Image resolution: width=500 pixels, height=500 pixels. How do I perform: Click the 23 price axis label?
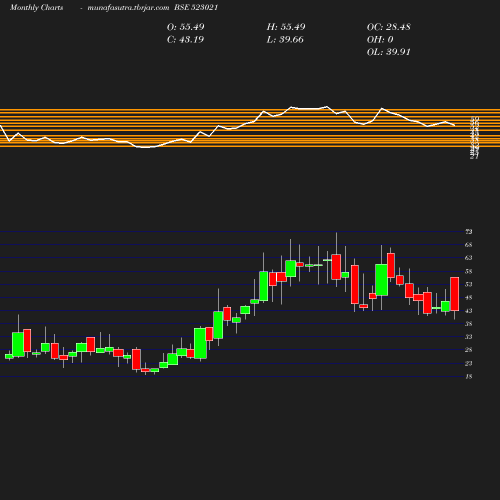click(x=469, y=363)
